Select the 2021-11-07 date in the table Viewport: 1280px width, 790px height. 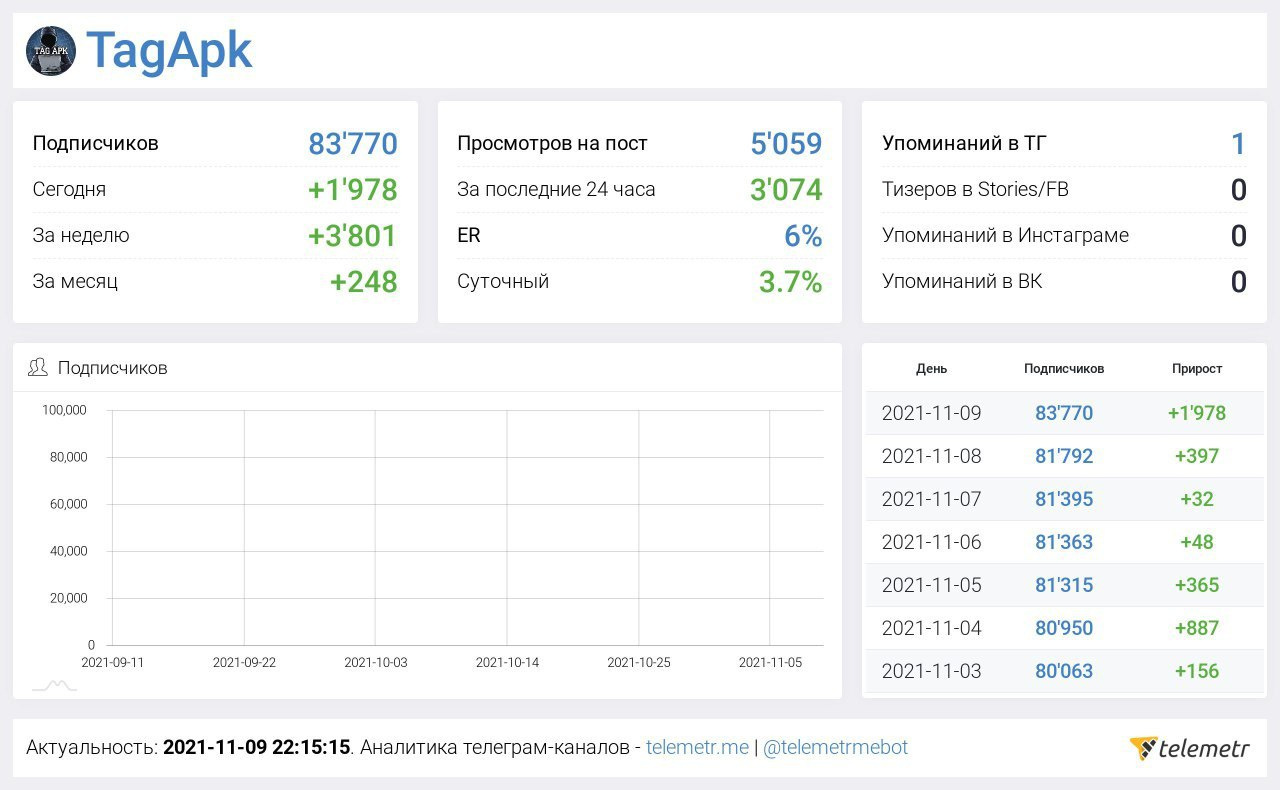931,499
